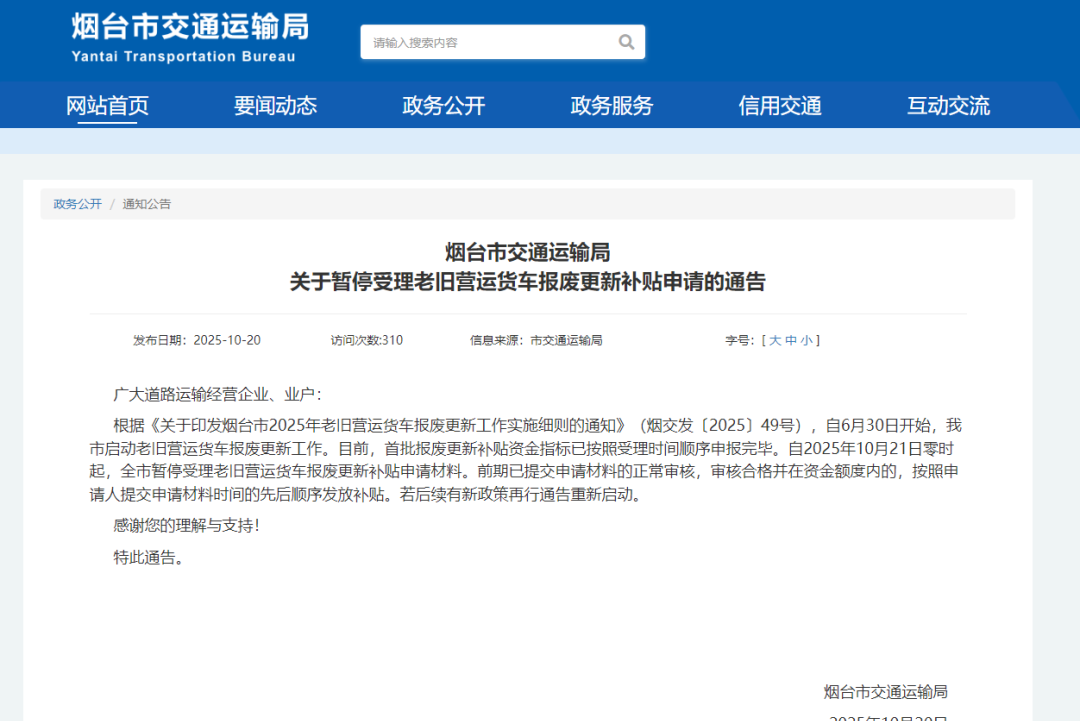Click the 烟台市交通运输局 signature at the bottom
This screenshot has height=721, width=1080.
coord(885,692)
